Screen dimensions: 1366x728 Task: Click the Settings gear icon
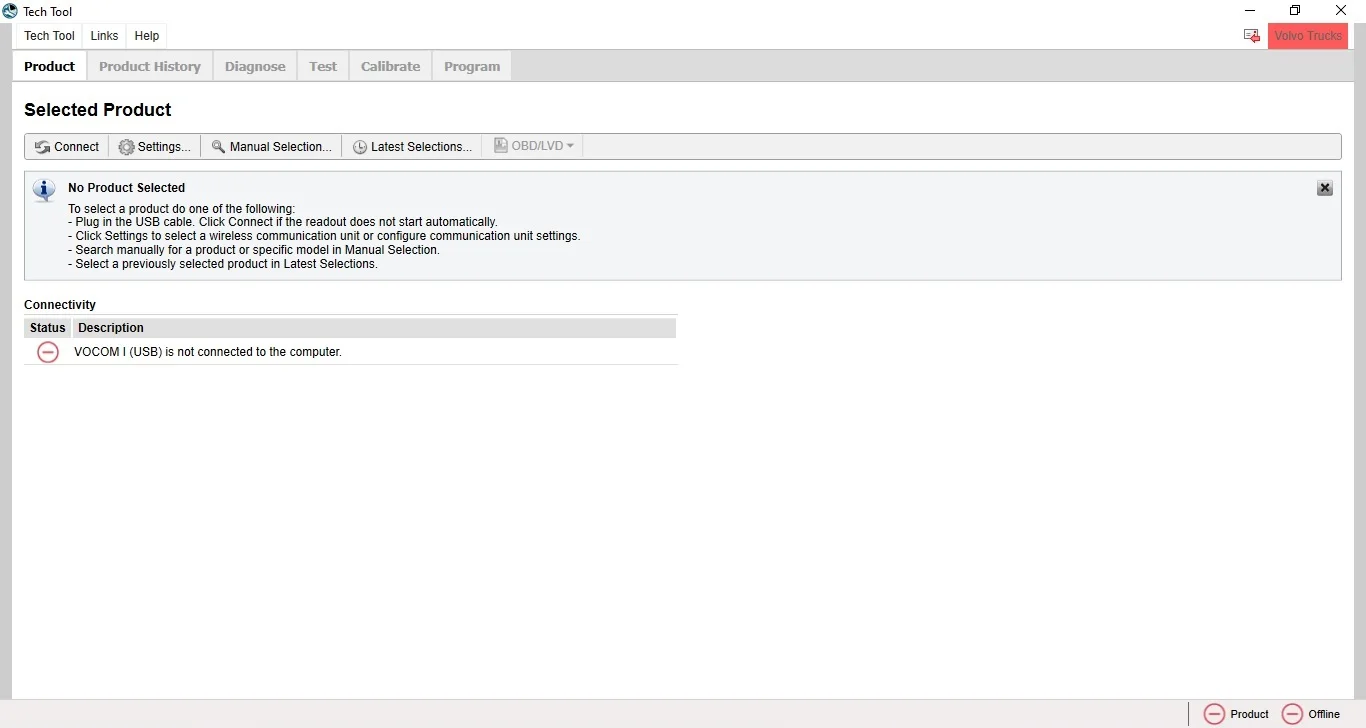(x=126, y=147)
